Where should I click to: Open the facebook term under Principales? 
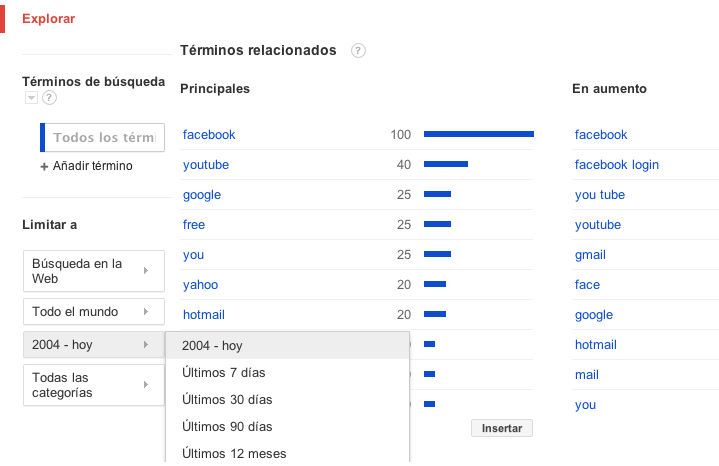pos(209,135)
